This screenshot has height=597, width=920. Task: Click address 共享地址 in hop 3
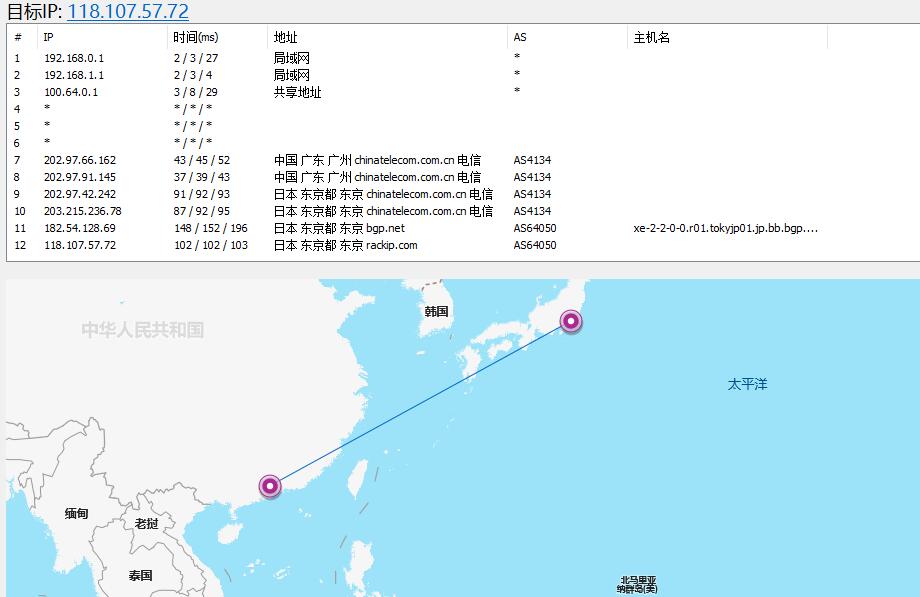297,92
